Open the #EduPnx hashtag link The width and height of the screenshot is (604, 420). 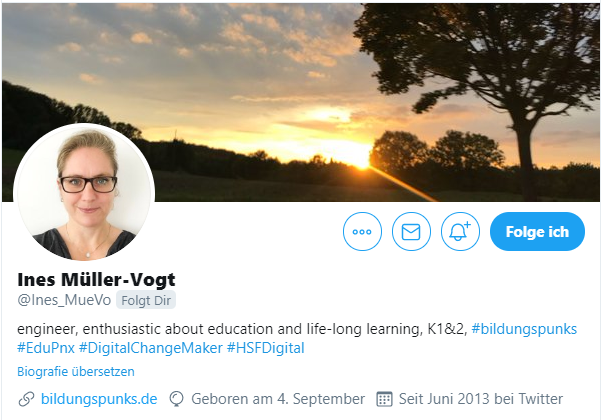[x=46, y=348]
